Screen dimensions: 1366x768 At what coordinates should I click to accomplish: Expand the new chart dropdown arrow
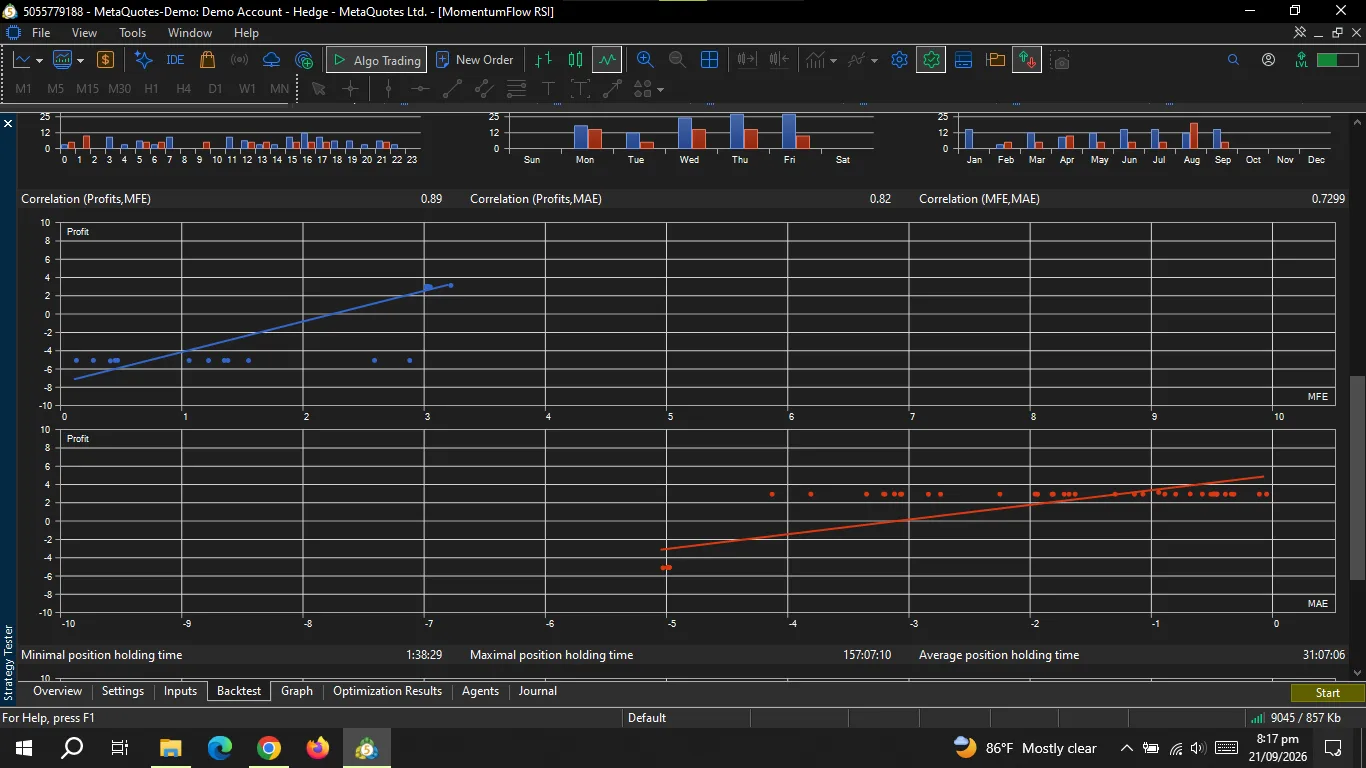(x=39, y=60)
